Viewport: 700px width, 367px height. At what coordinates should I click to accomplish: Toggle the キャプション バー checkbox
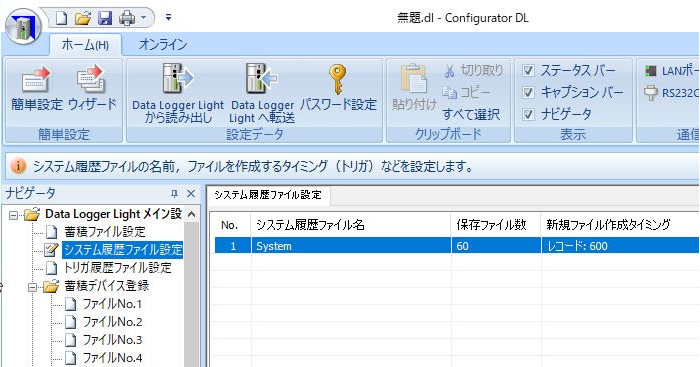529,92
